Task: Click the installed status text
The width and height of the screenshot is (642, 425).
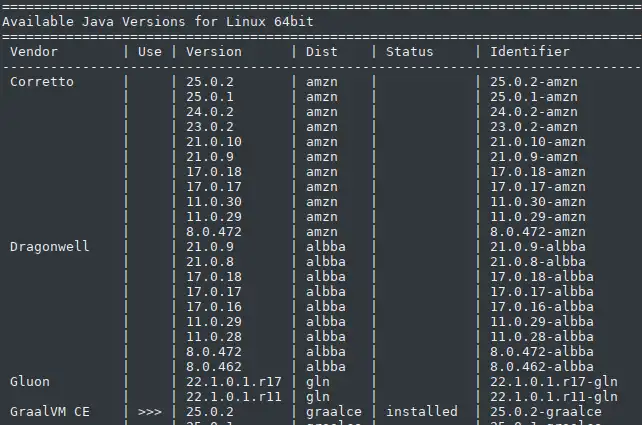Action: tap(422, 412)
